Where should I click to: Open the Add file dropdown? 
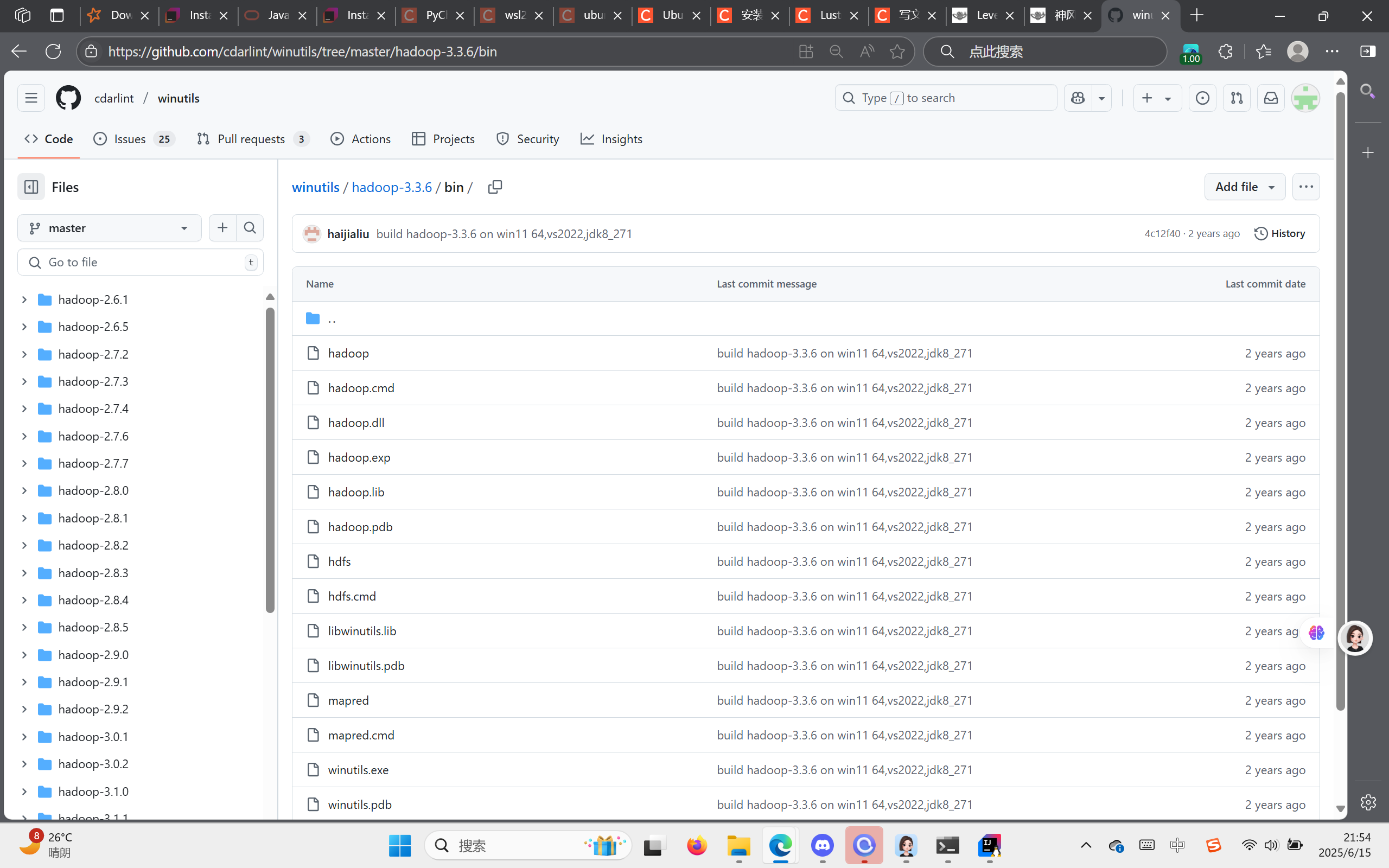pyautogui.click(x=1244, y=187)
